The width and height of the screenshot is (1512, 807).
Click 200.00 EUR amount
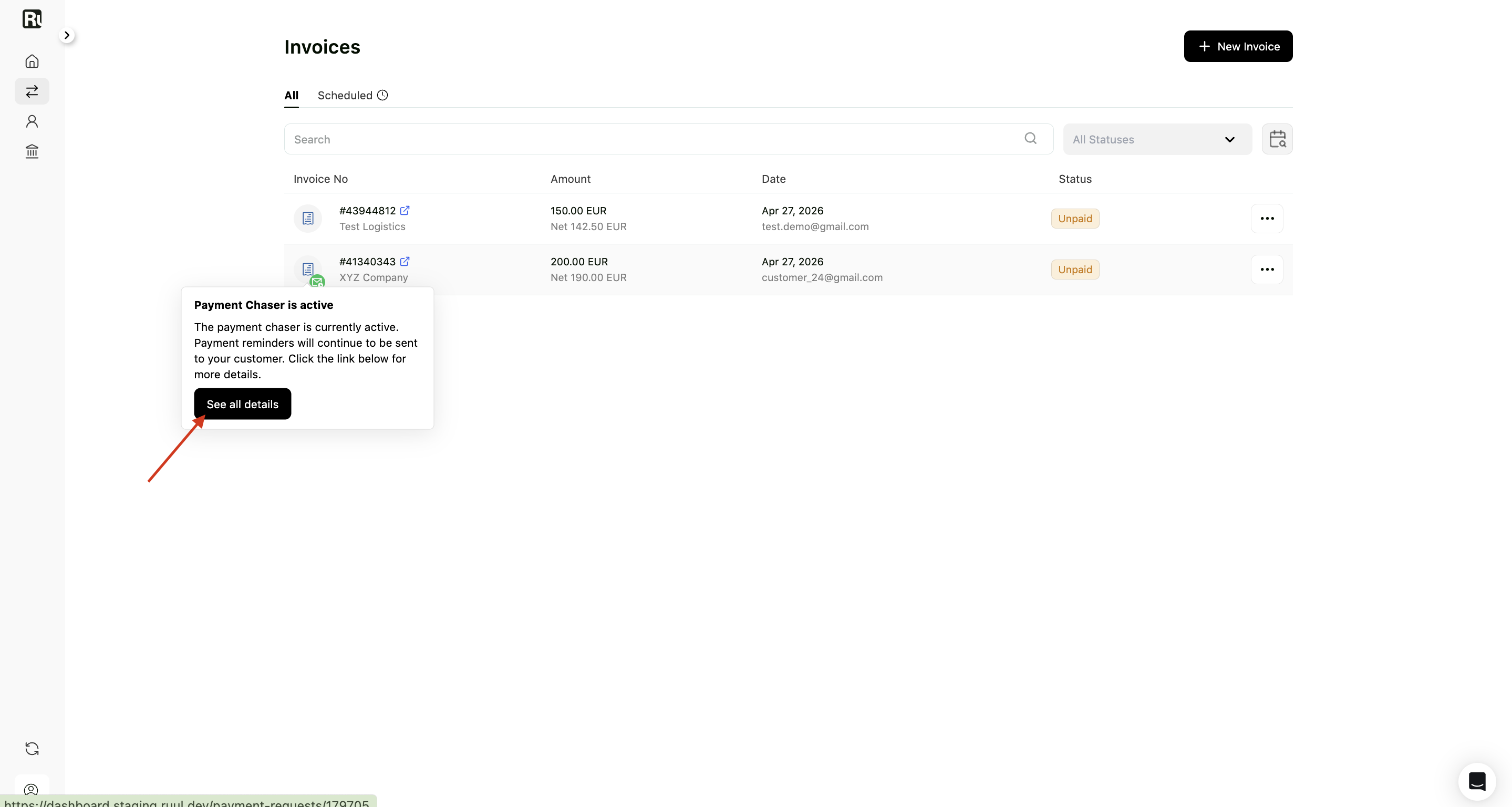(579, 261)
